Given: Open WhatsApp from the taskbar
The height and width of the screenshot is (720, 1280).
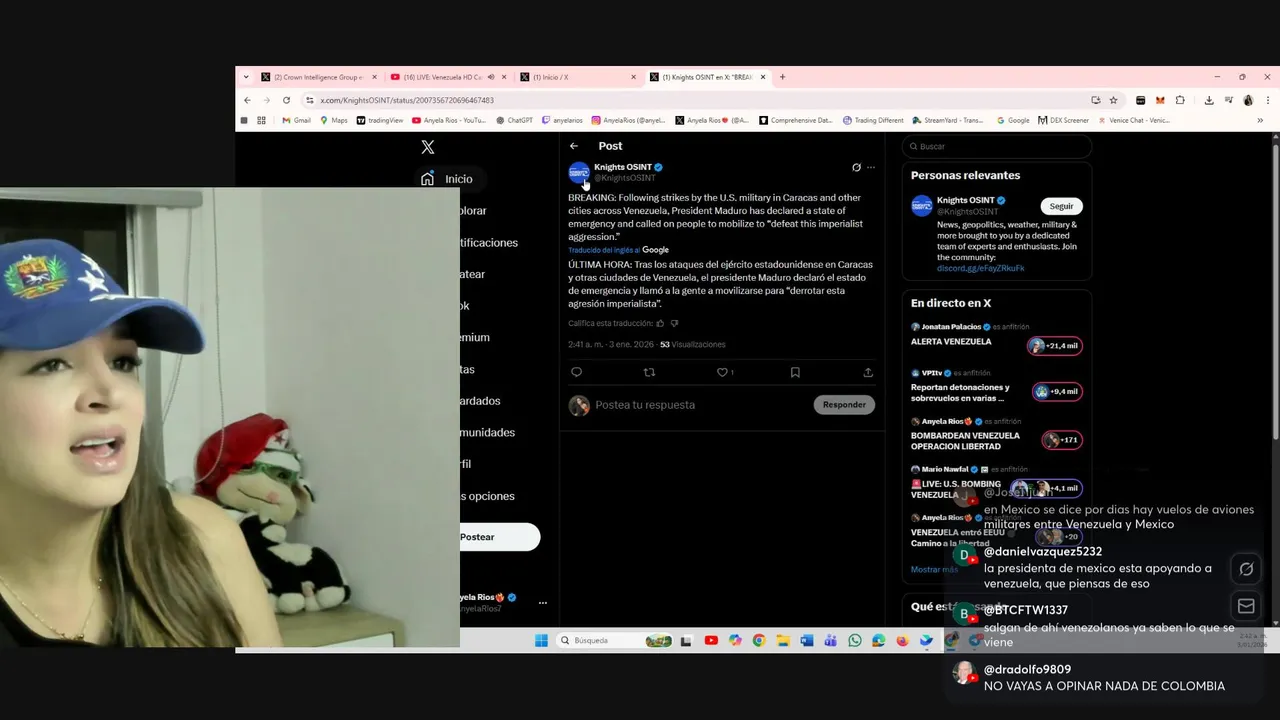Looking at the screenshot, I should 855,640.
